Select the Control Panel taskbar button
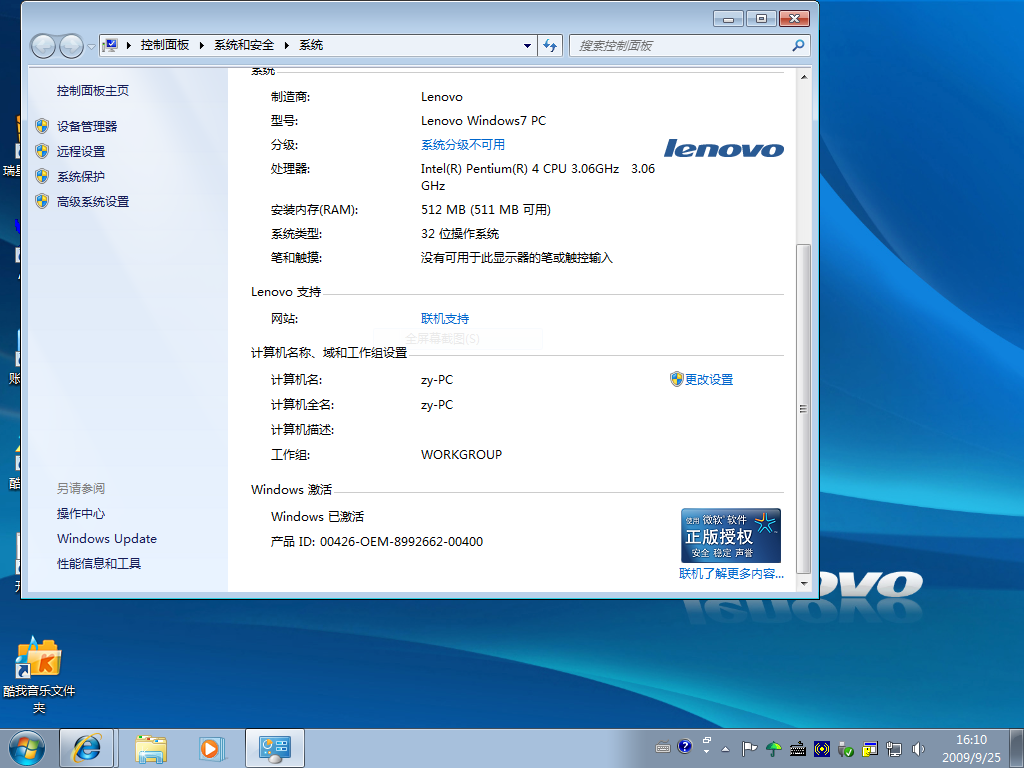The image size is (1024, 768). [x=275, y=748]
